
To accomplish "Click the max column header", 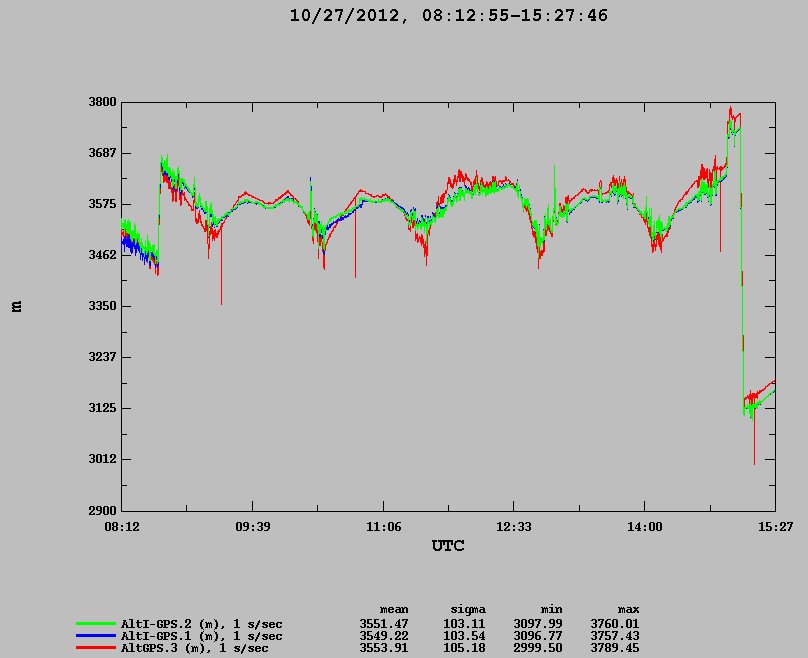I will coord(629,610).
